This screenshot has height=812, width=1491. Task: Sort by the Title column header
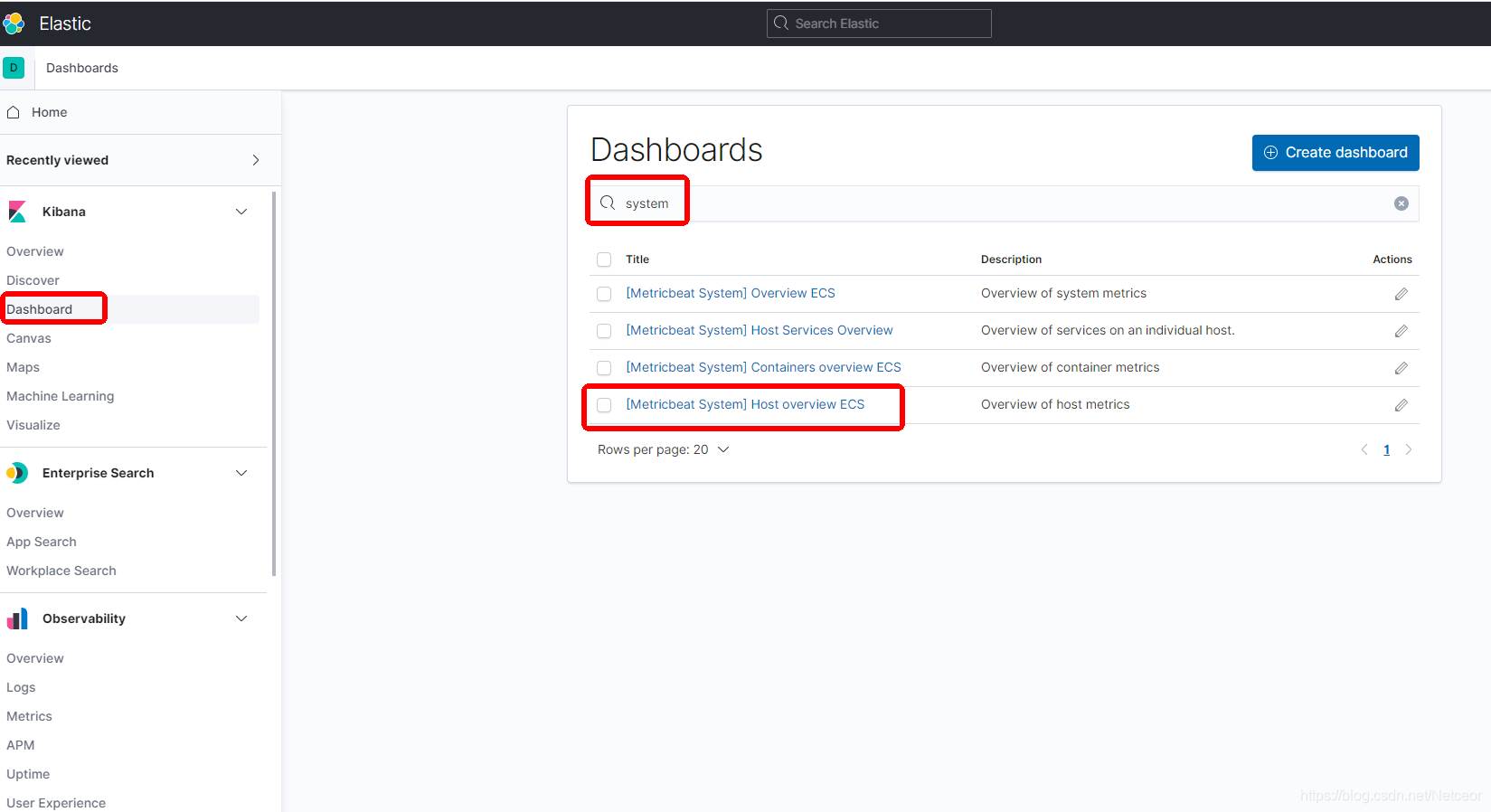[x=637, y=260]
